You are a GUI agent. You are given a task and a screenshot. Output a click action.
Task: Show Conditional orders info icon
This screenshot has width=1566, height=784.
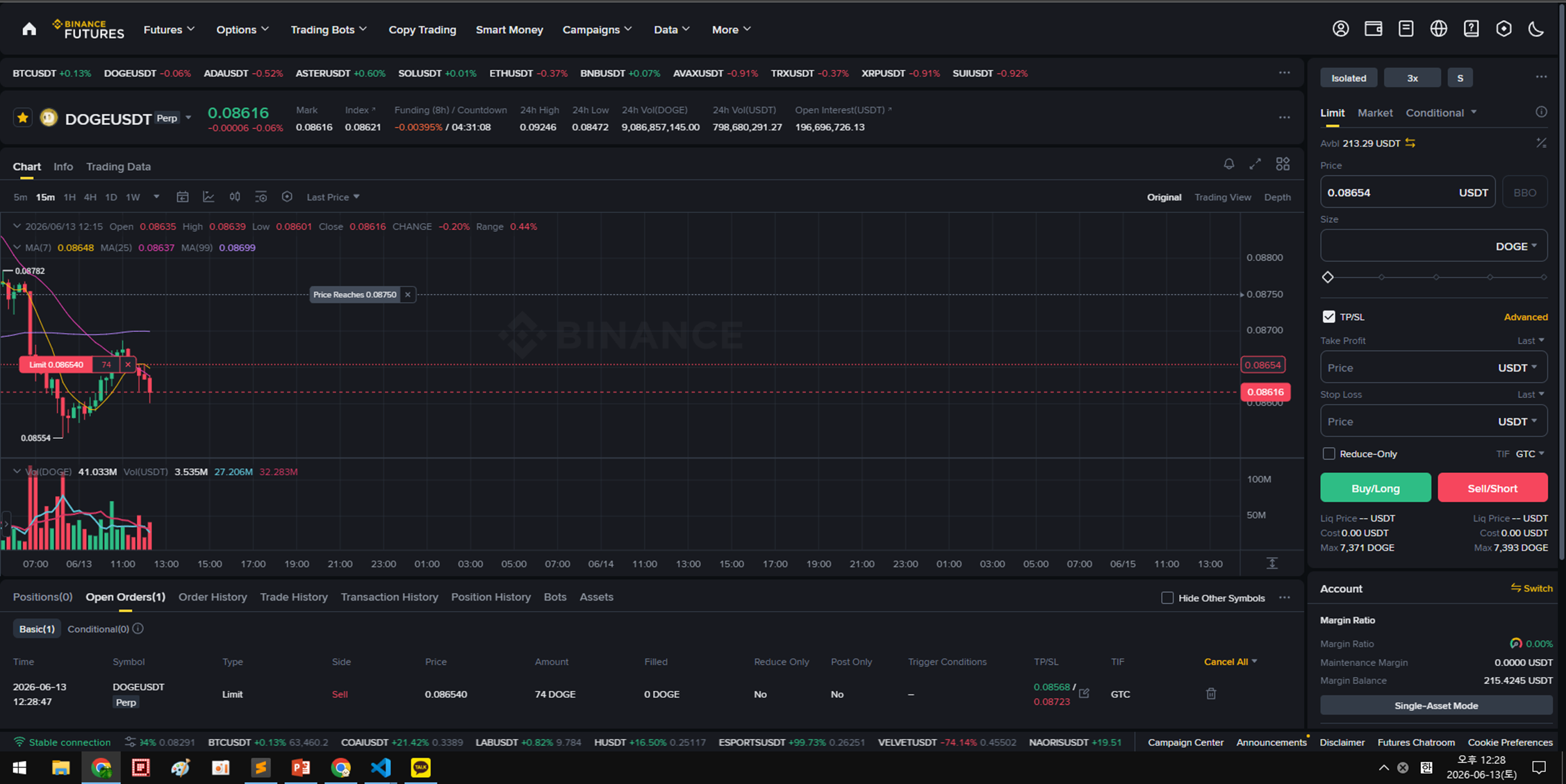click(138, 628)
